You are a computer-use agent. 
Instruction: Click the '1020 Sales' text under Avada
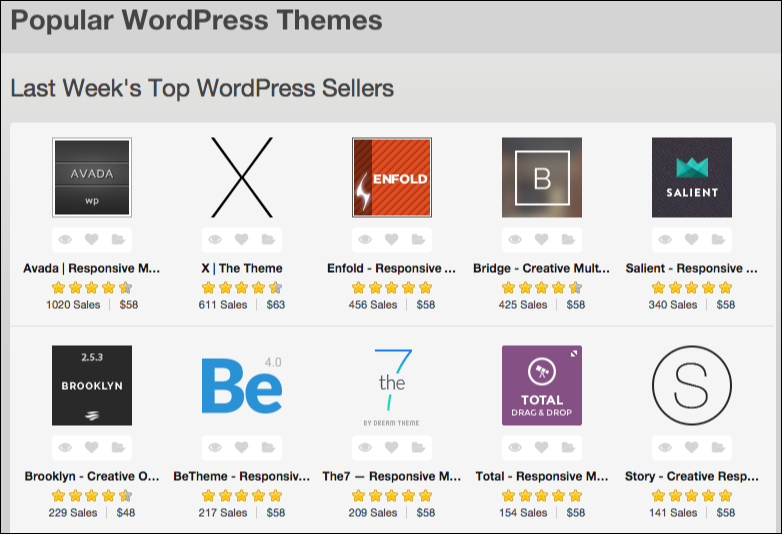73,305
